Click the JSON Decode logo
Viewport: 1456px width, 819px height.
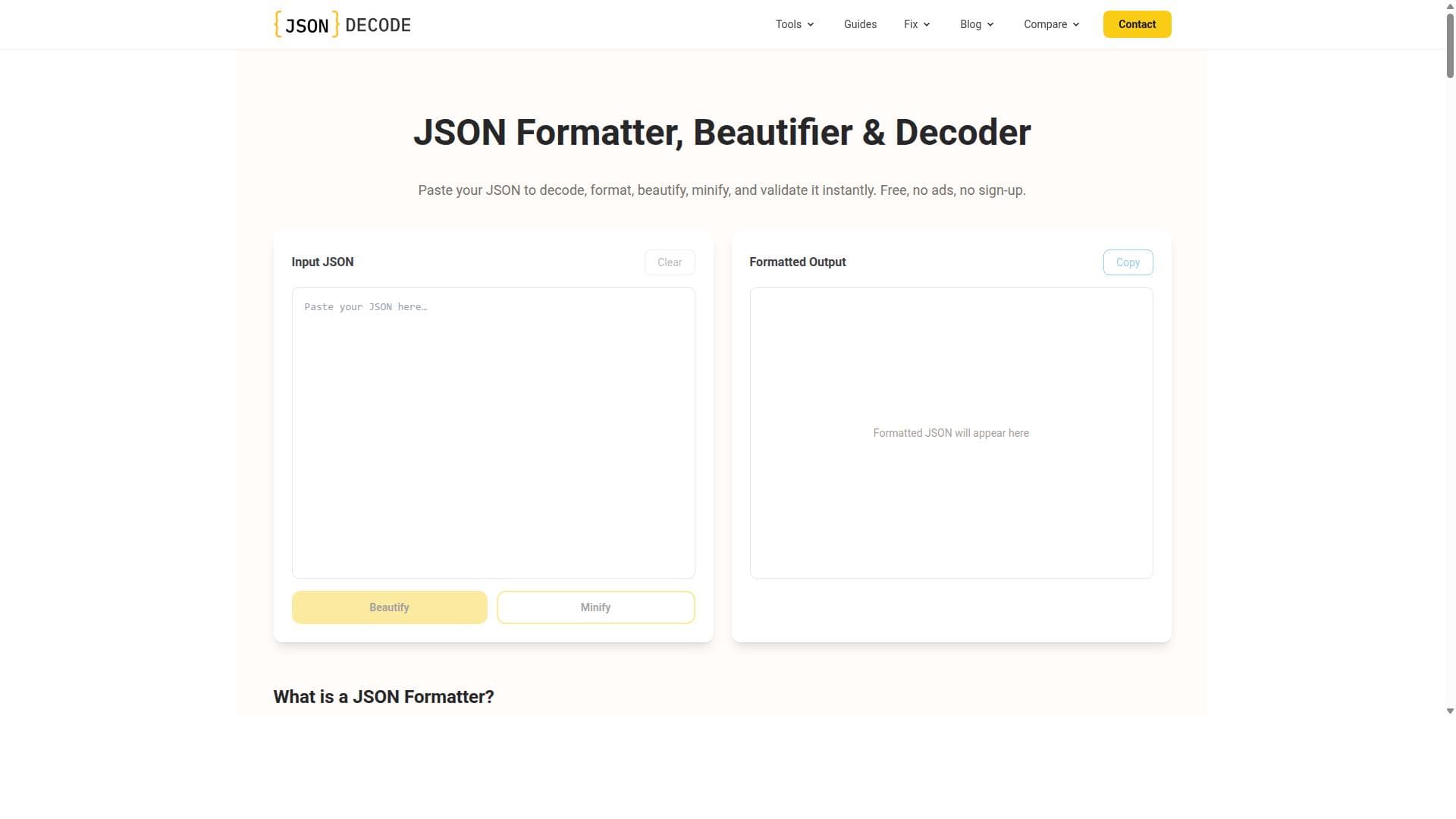[342, 24]
